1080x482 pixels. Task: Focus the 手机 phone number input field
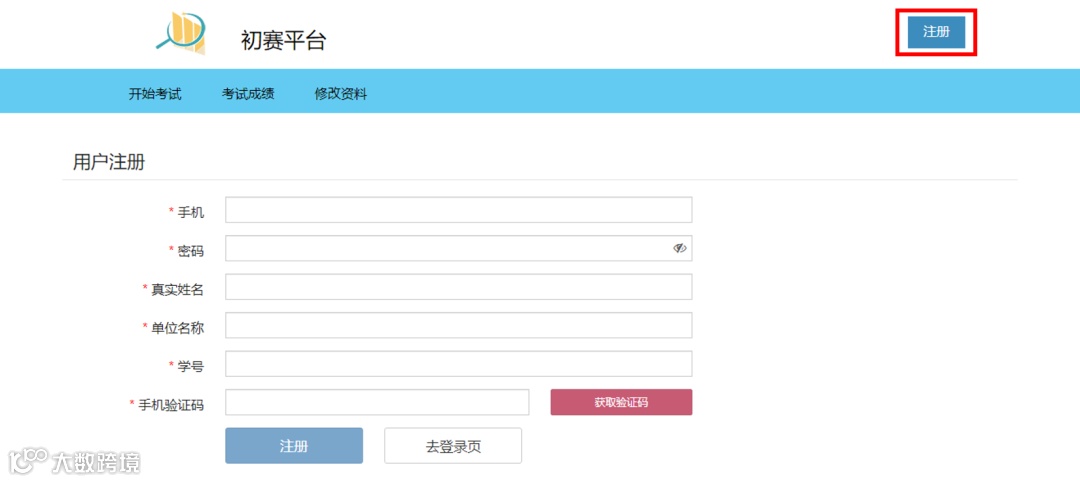coord(459,210)
